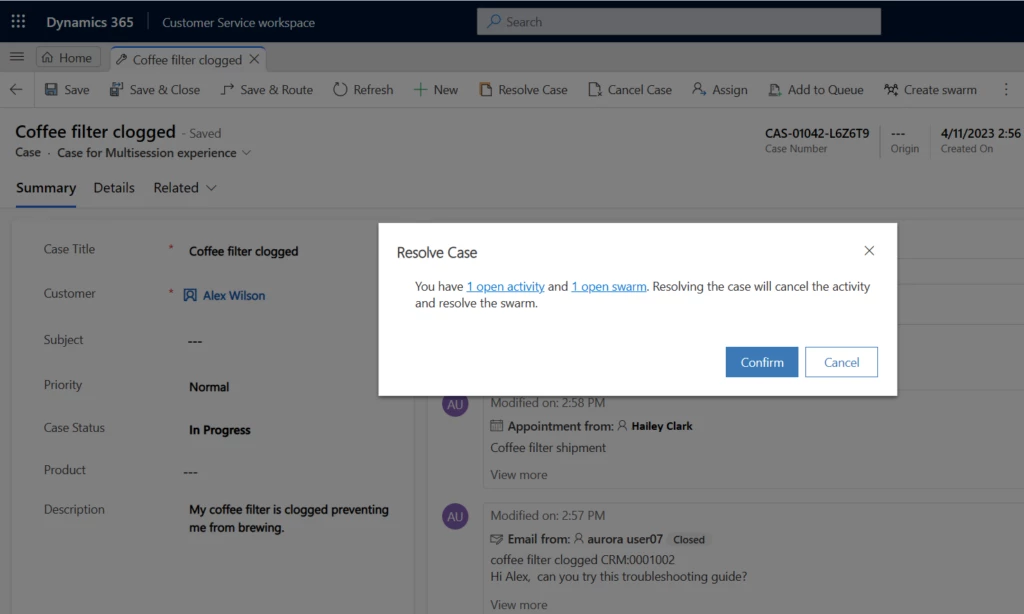Screen dimensions: 1024x614
Task: Select the Create swarm icon
Action: click(x=888, y=89)
